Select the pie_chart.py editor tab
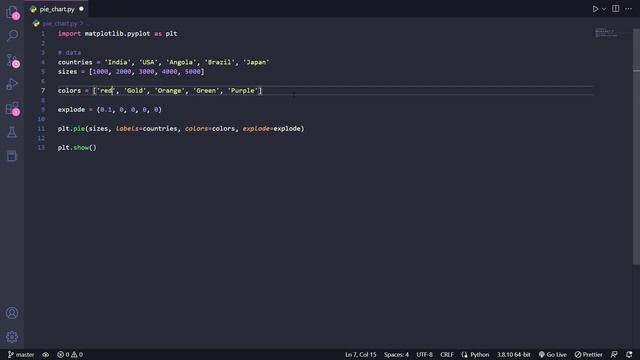The width and height of the screenshot is (640, 360). point(57,9)
